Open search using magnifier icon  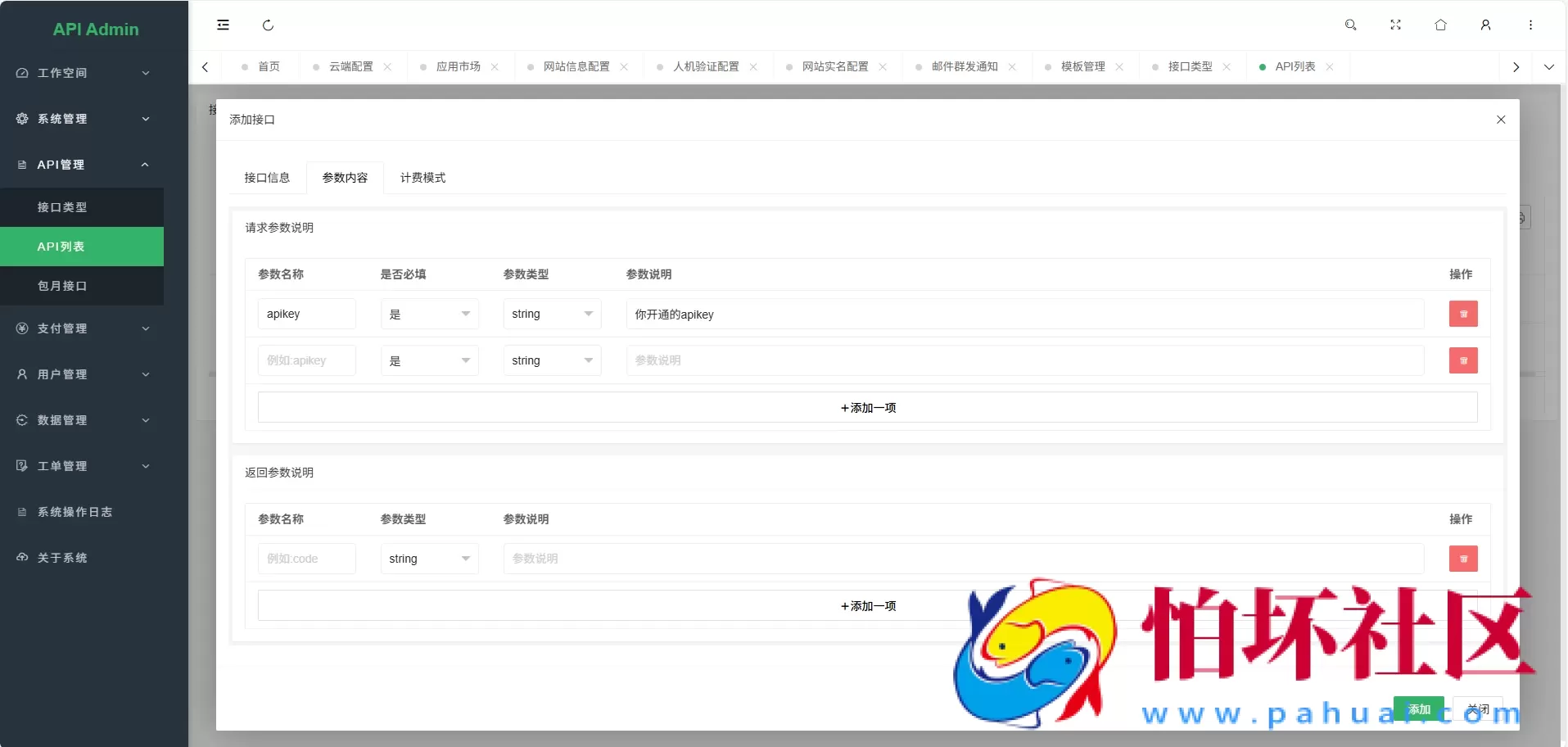tap(1350, 25)
